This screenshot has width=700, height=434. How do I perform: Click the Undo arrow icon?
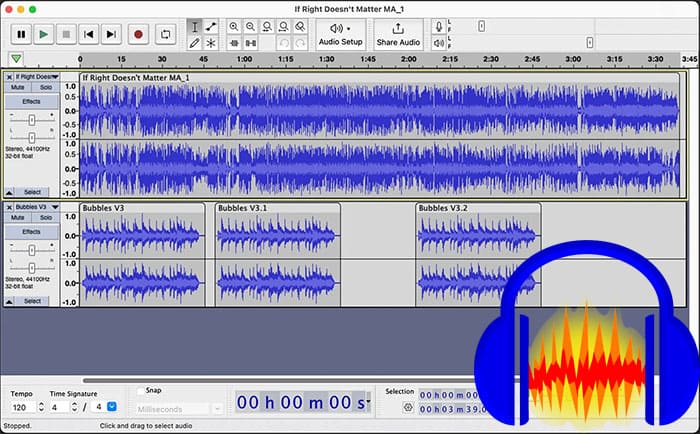coord(284,43)
